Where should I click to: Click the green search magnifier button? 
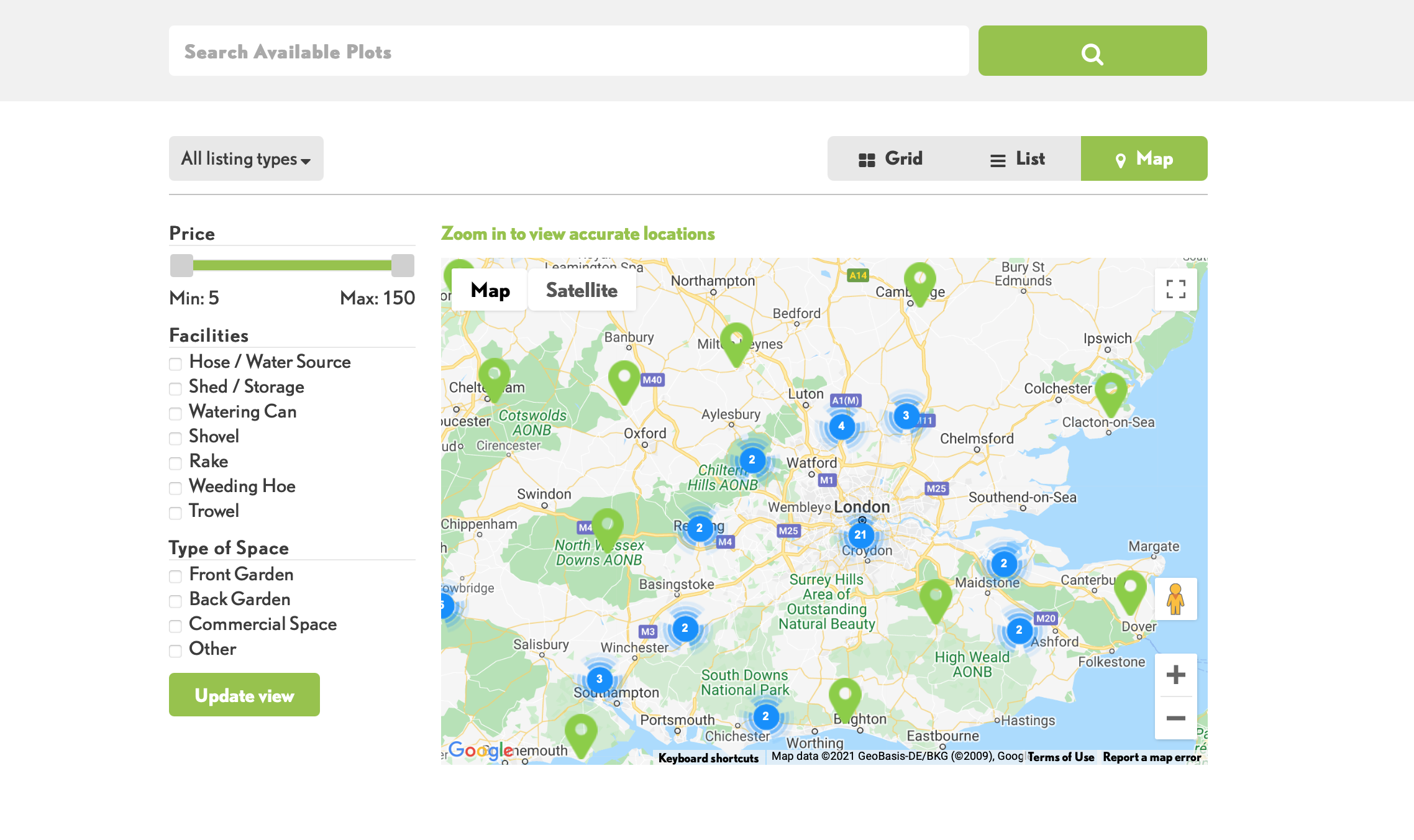[x=1092, y=52]
